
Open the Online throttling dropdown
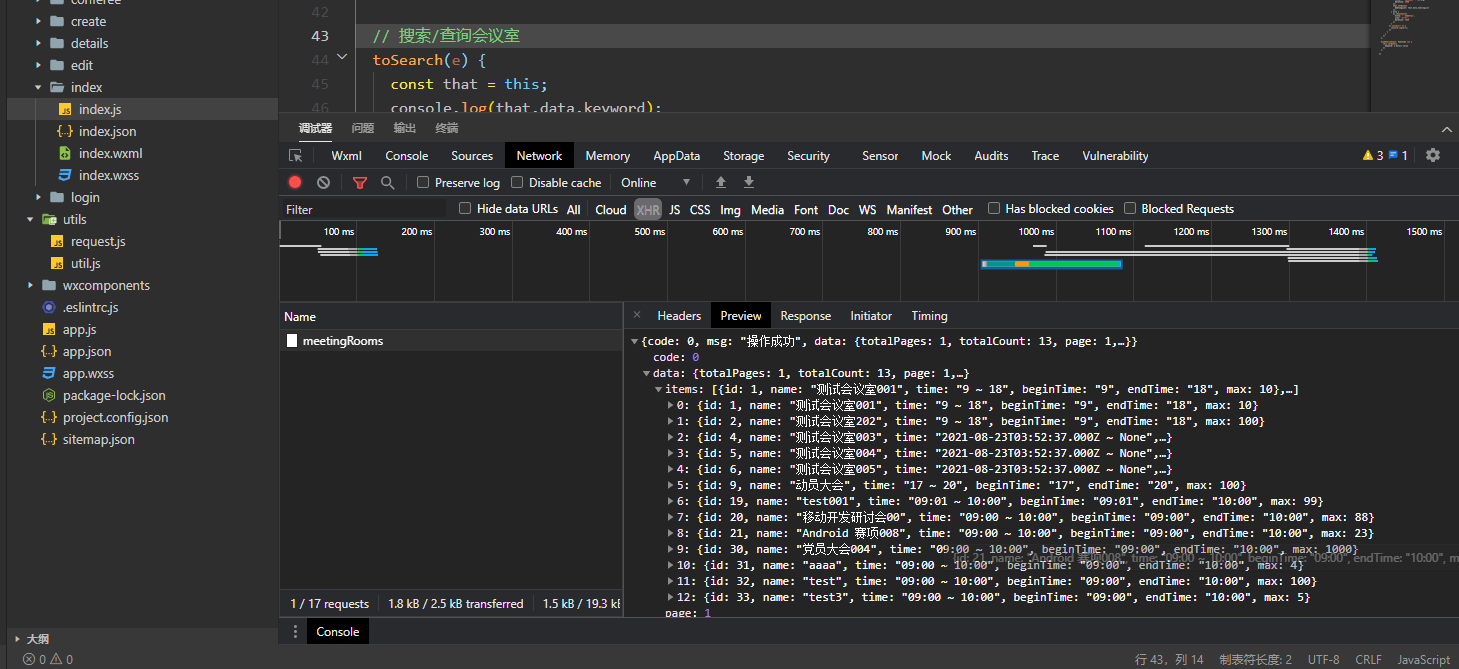tap(656, 183)
